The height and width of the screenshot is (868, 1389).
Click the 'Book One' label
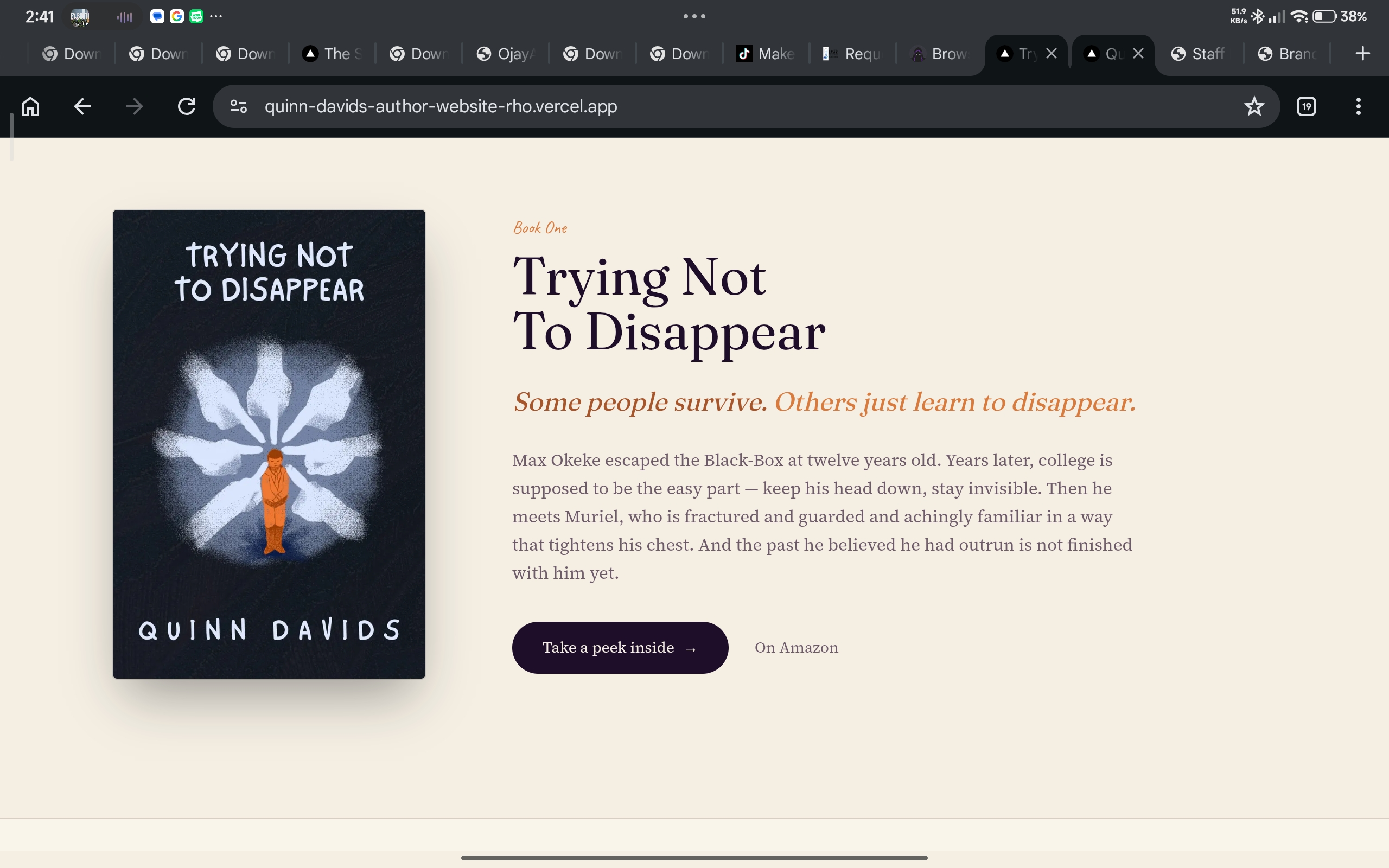540,228
